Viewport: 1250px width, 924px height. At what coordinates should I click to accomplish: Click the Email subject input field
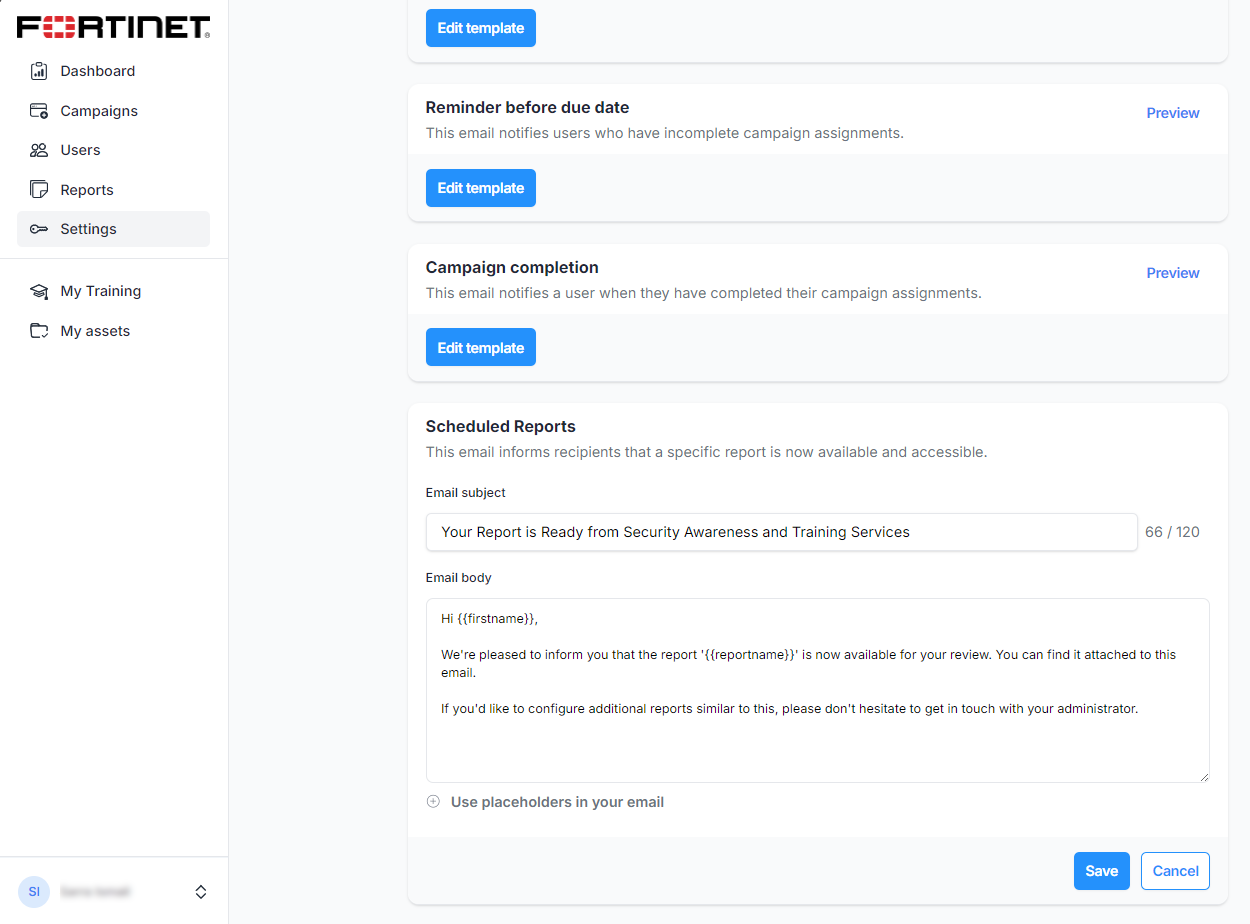tap(781, 532)
